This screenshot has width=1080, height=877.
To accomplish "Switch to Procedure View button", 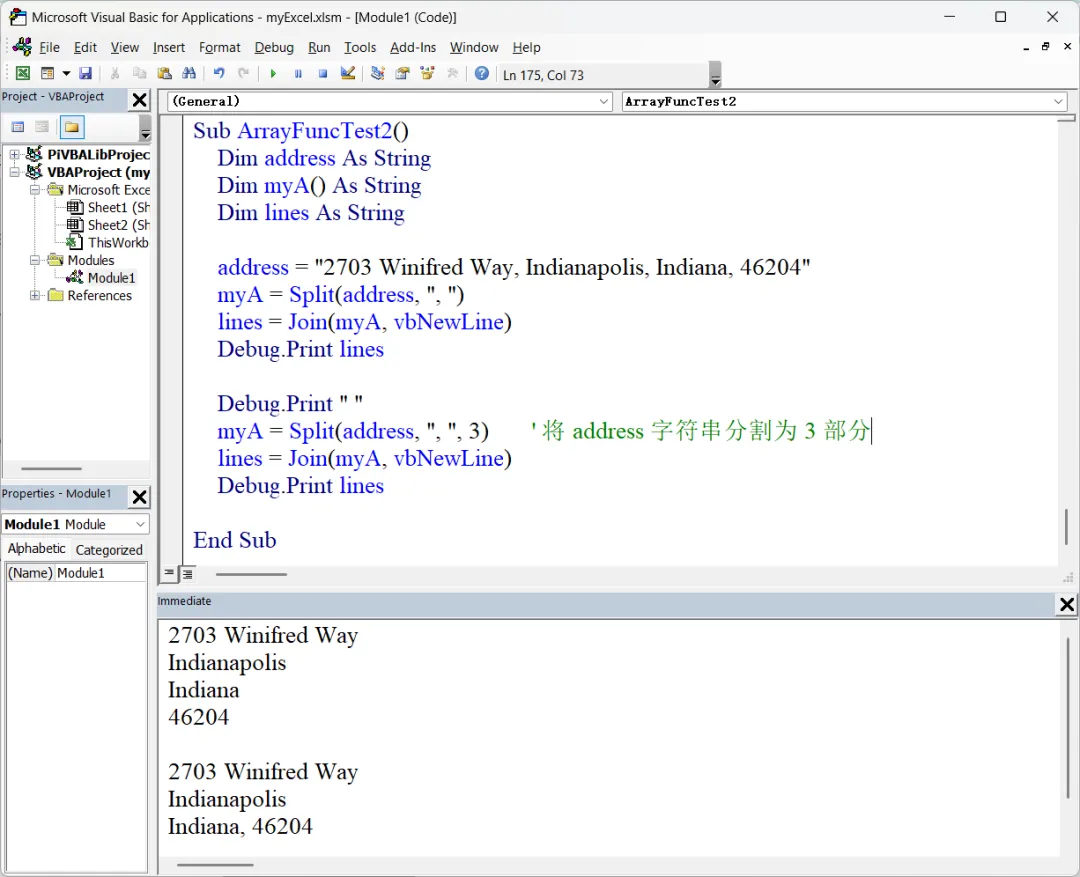I will coord(169,572).
